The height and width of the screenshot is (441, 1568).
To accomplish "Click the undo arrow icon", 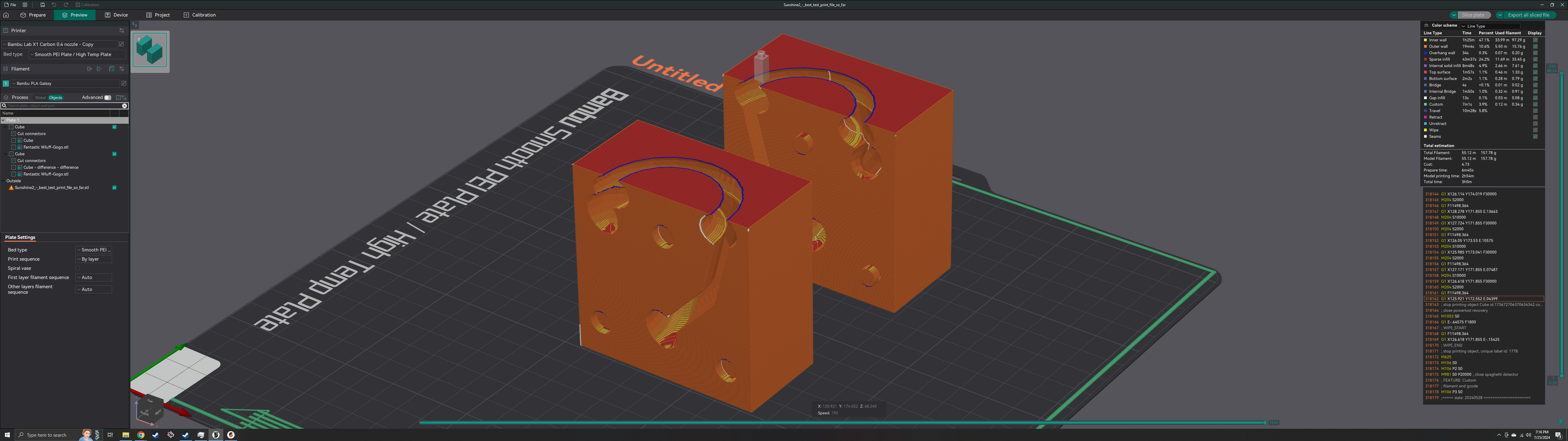I will [54, 5].
